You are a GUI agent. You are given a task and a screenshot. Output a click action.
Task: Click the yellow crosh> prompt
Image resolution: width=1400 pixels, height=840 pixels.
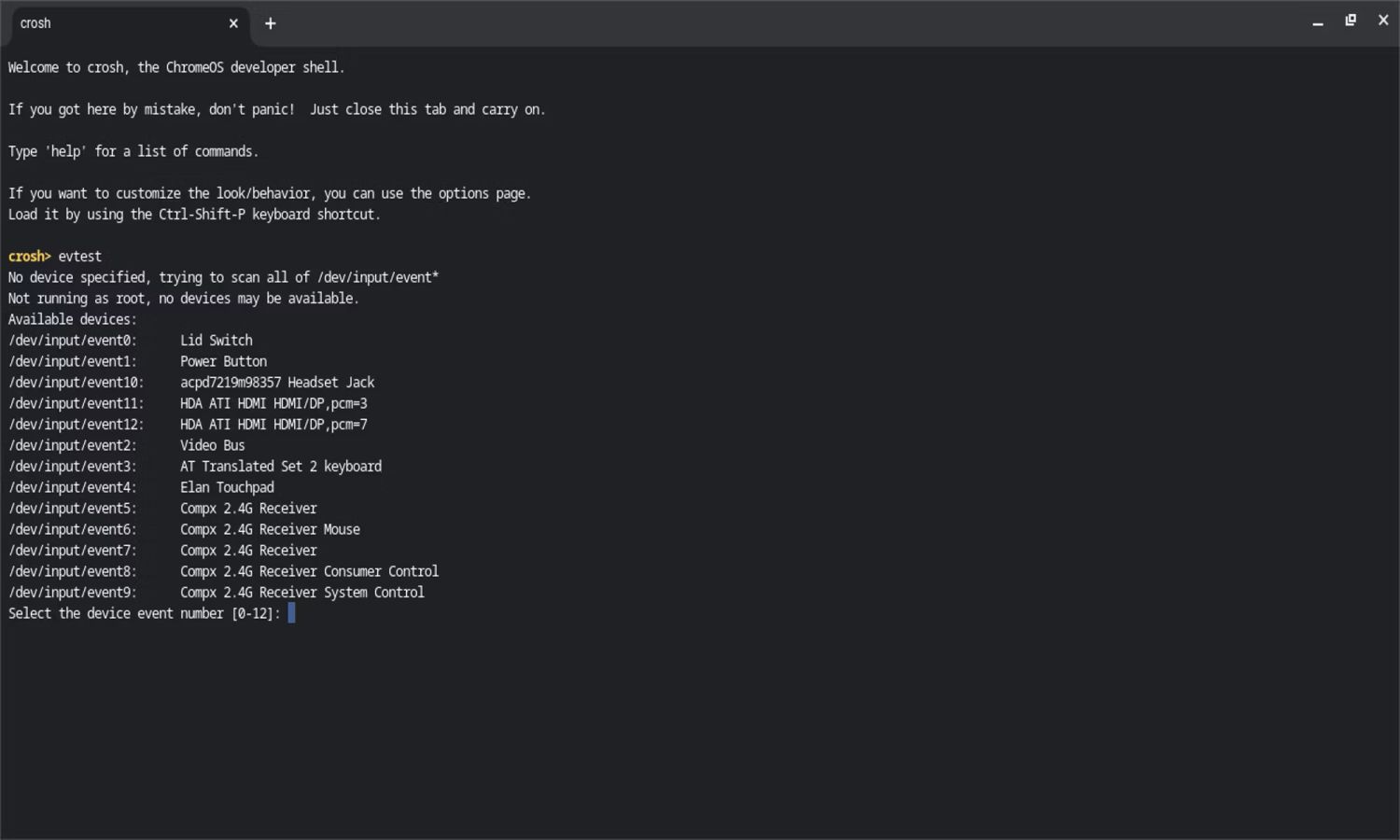click(x=29, y=257)
